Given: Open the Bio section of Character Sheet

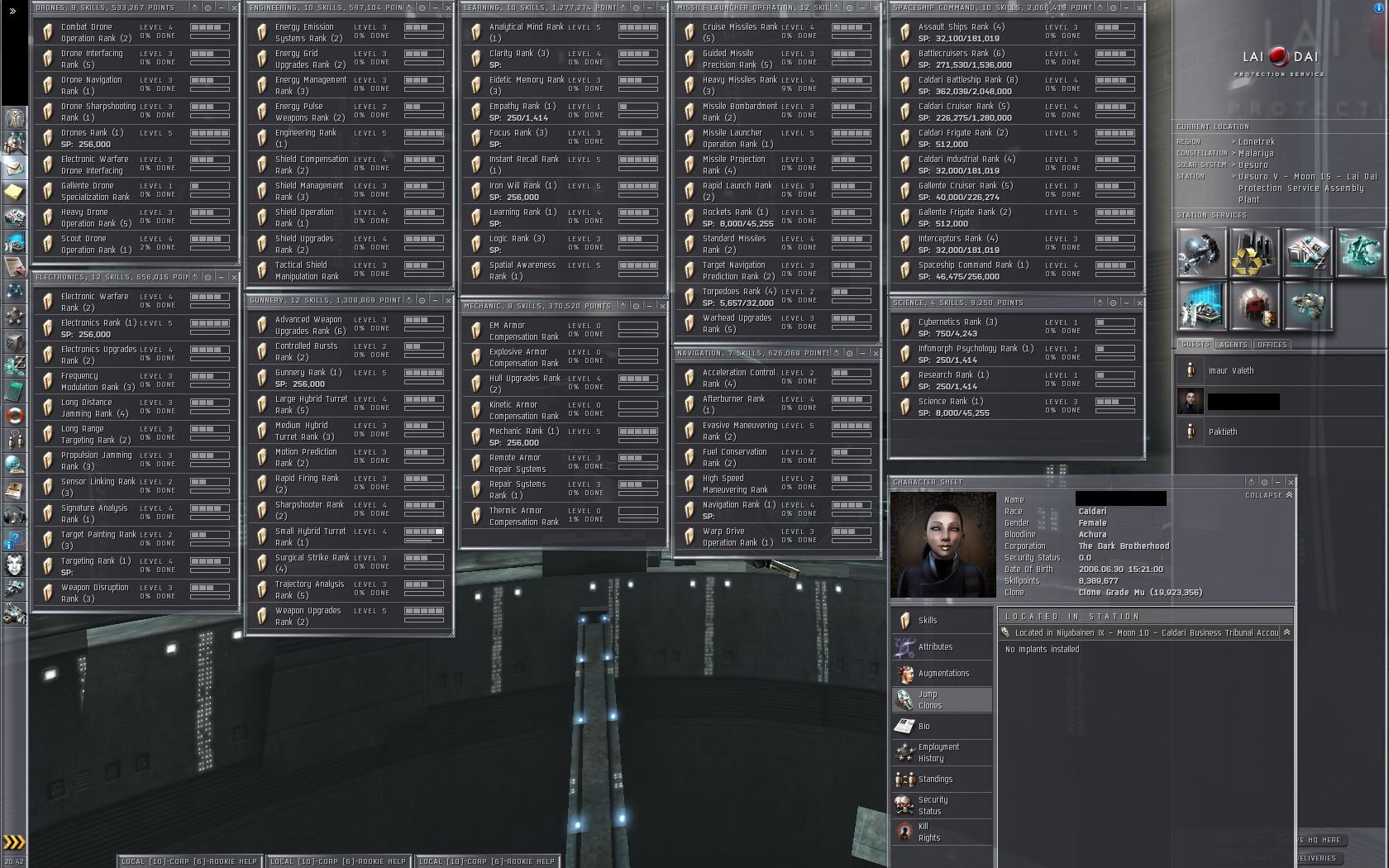Looking at the screenshot, I should pyautogui.click(x=943, y=726).
